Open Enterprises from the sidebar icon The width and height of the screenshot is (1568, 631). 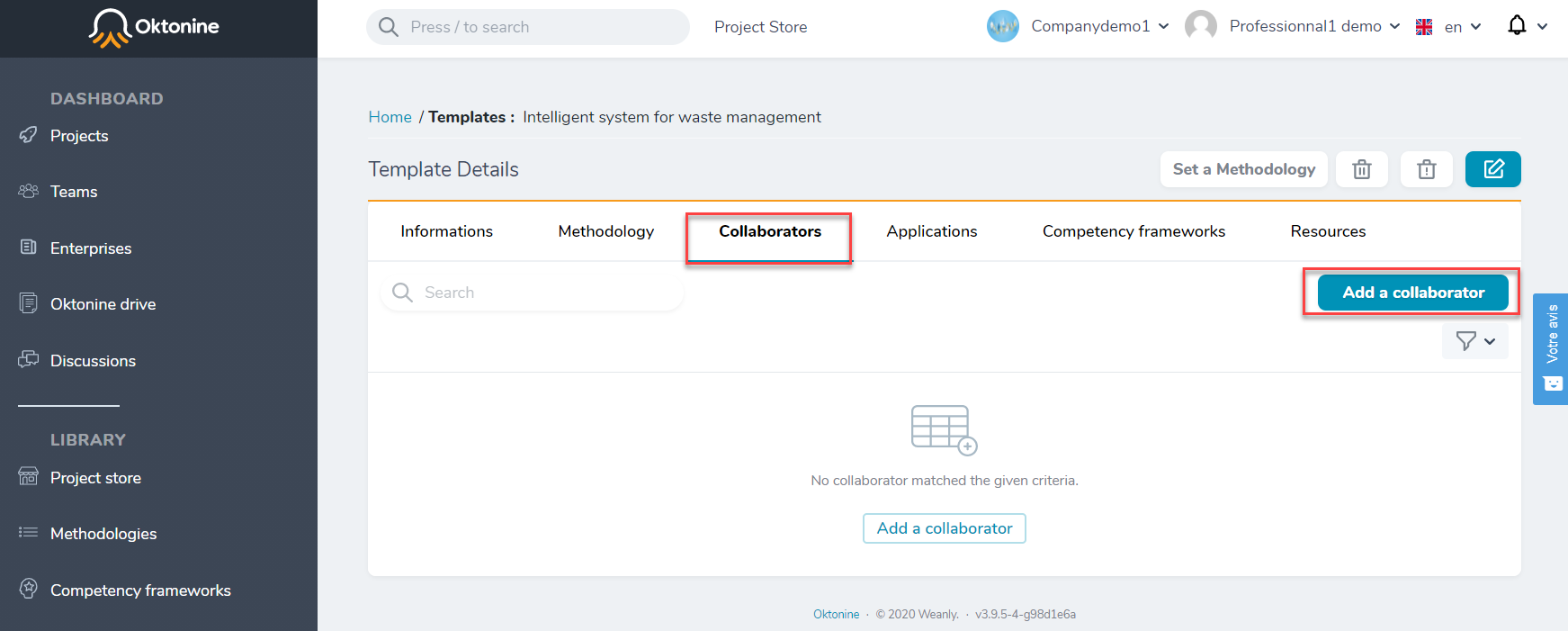pyautogui.click(x=29, y=247)
